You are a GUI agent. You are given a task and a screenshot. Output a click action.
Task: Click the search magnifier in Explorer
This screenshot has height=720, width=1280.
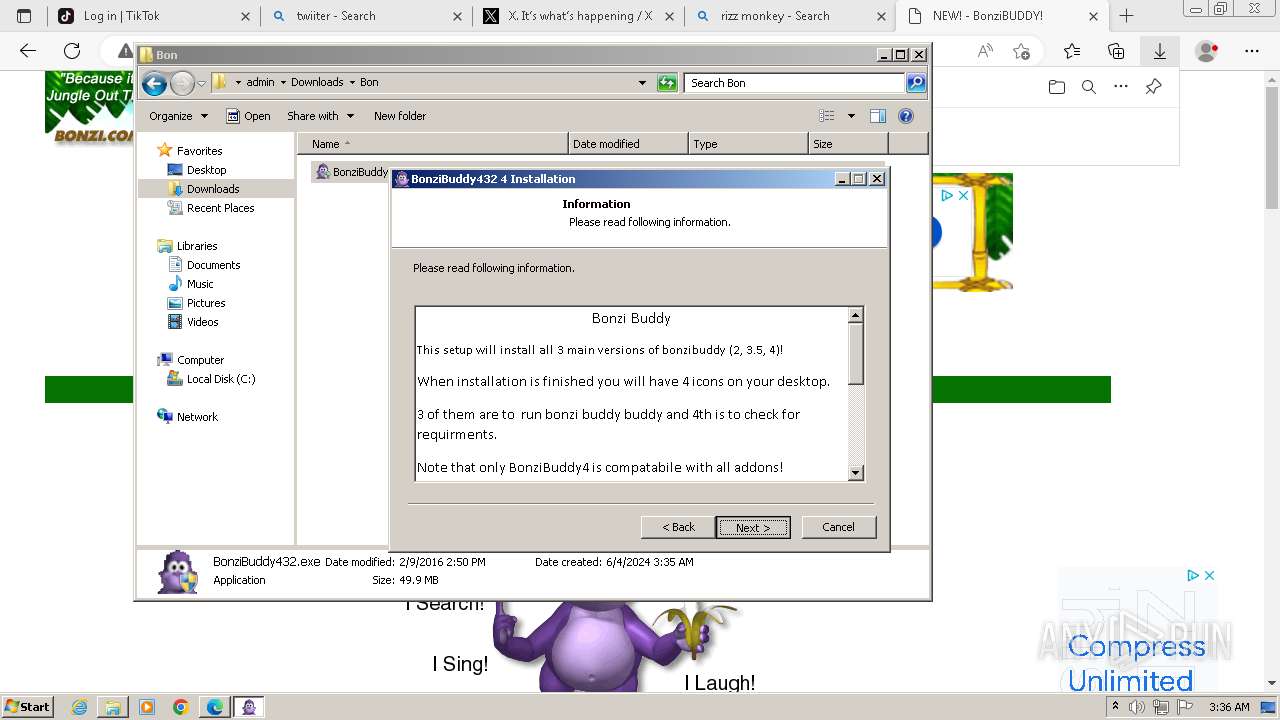coord(916,83)
